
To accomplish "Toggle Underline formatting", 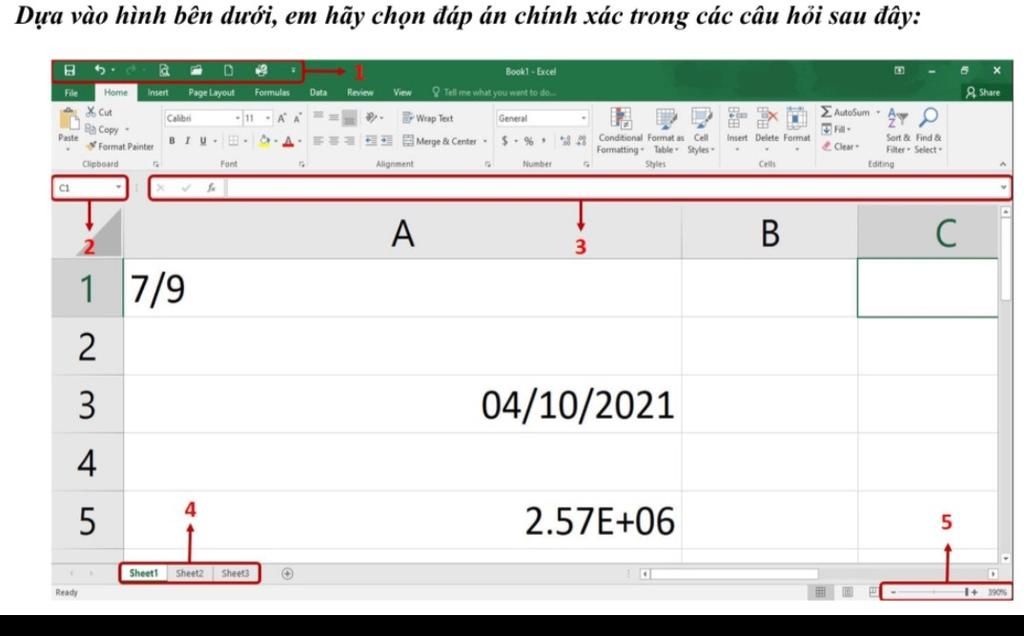I will point(203,140).
